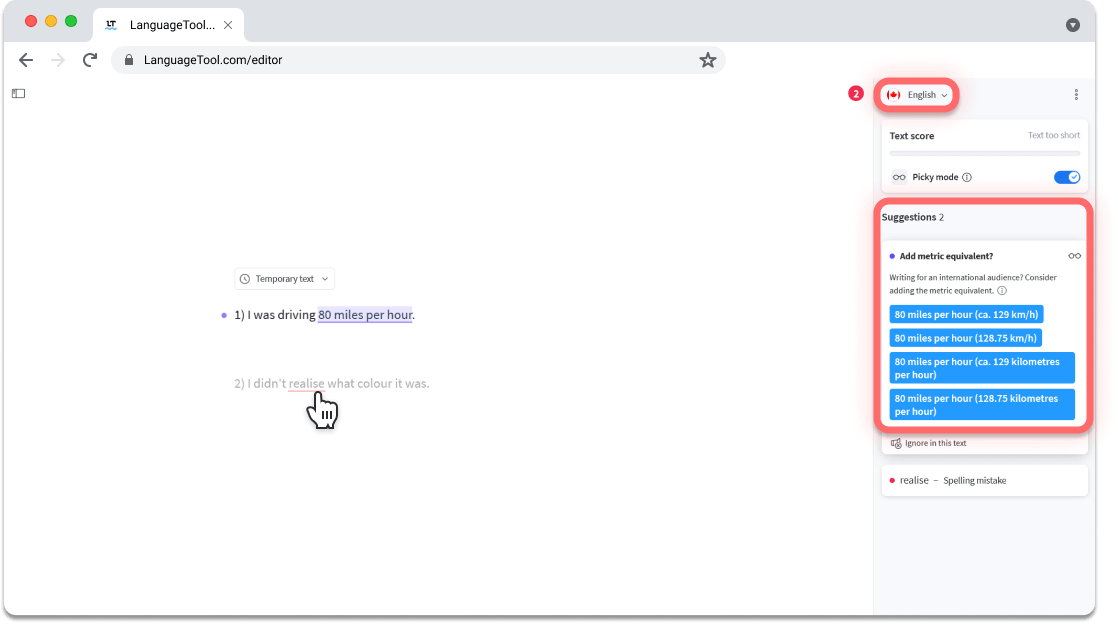This screenshot has height=624, width=1118.
Task: Choose ca. 129 kilometres per hour suggestion
Action: [x=982, y=368]
